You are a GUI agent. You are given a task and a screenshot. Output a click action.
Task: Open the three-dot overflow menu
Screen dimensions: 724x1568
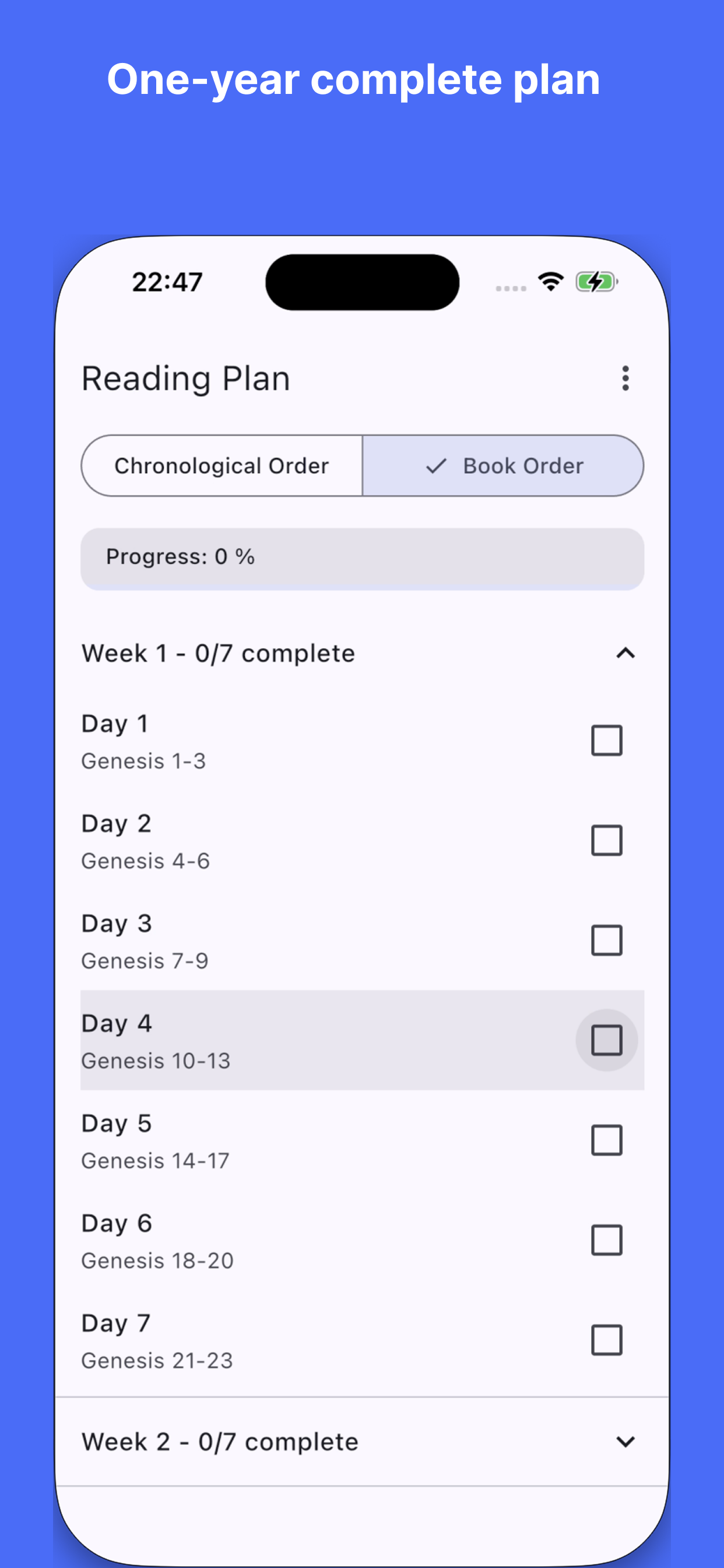pyautogui.click(x=625, y=379)
